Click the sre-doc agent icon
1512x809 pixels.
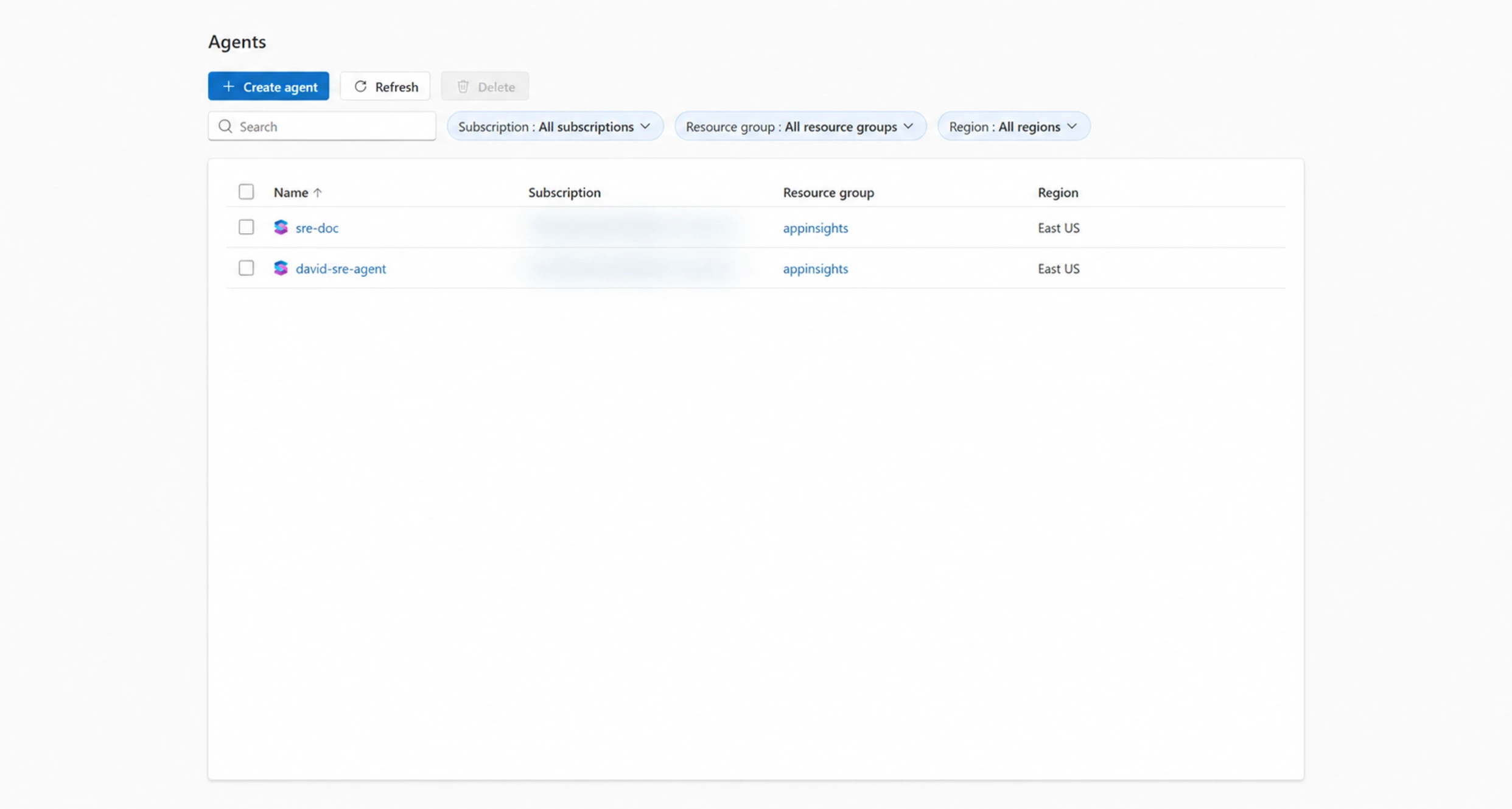tap(281, 227)
